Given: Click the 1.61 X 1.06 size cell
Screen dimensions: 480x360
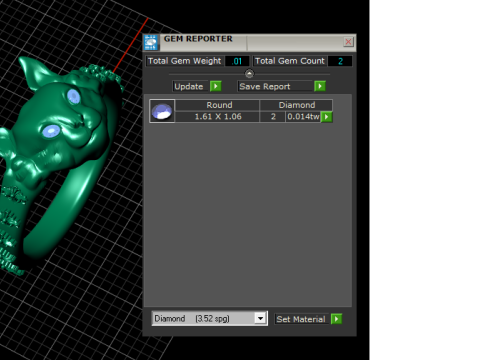Looking at the screenshot, I should 217,117.
